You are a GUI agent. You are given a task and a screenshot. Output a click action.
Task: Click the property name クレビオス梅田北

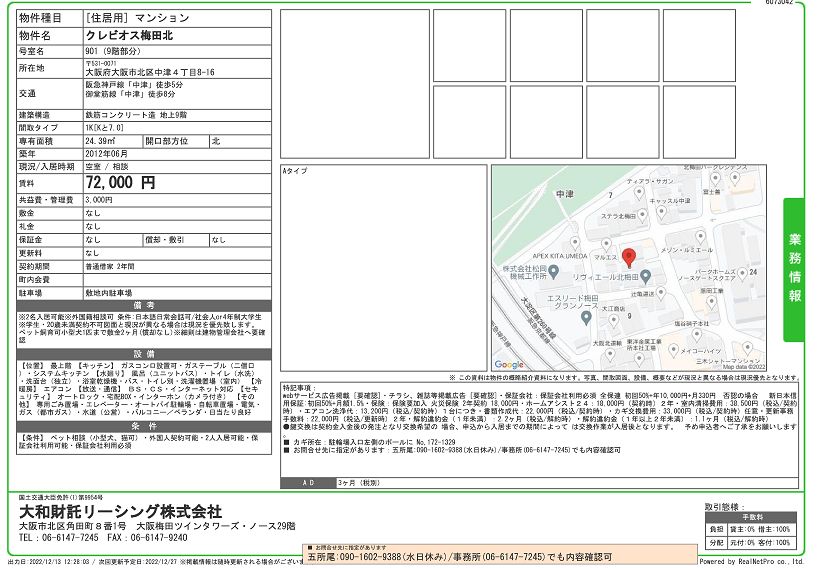coord(129,36)
